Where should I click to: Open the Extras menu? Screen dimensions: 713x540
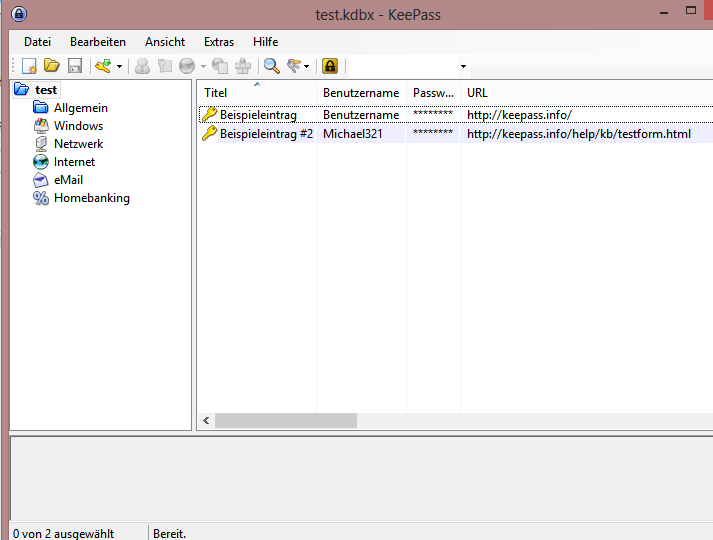(218, 42)
